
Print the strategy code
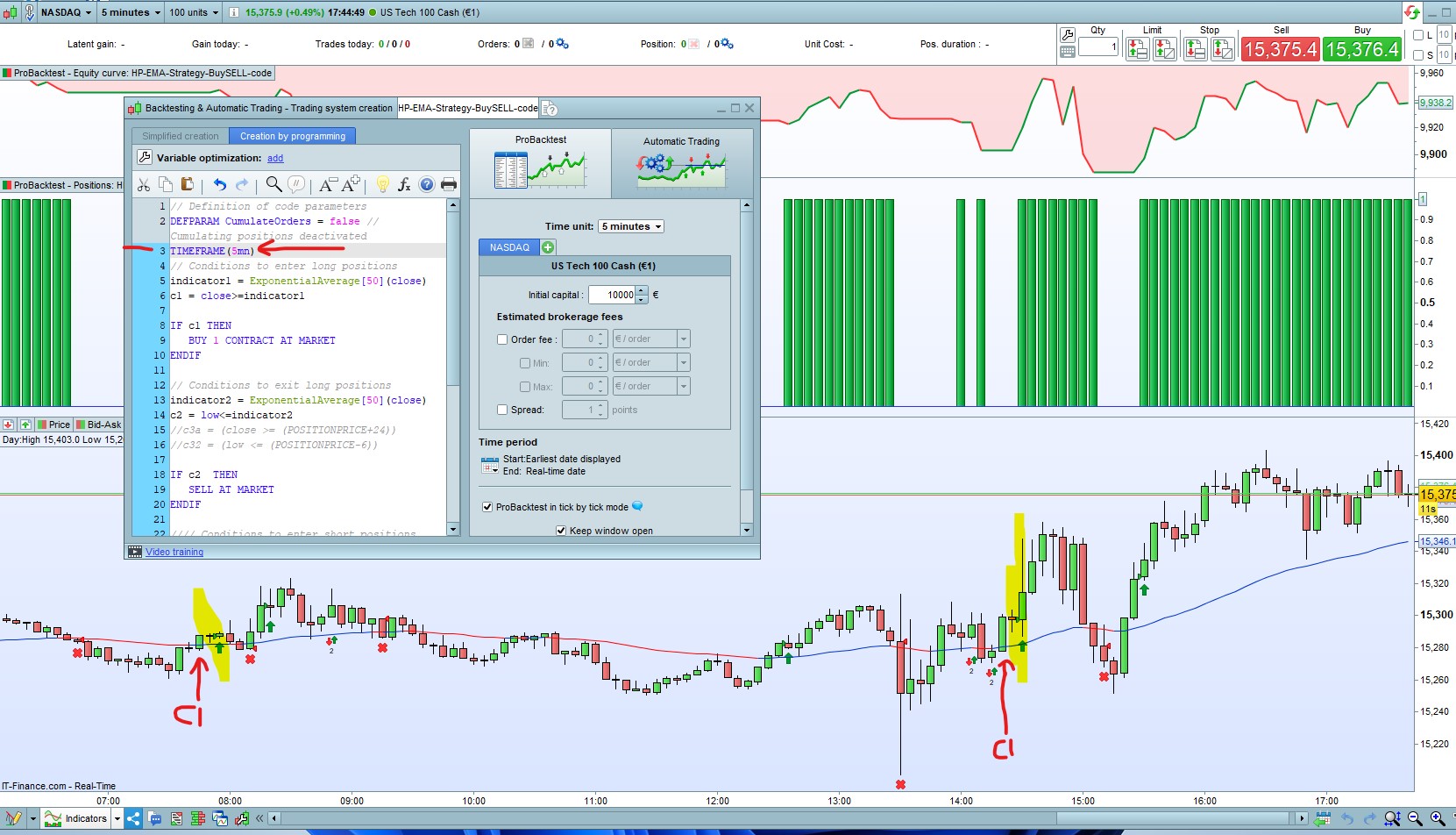click(x=449, y=184)
